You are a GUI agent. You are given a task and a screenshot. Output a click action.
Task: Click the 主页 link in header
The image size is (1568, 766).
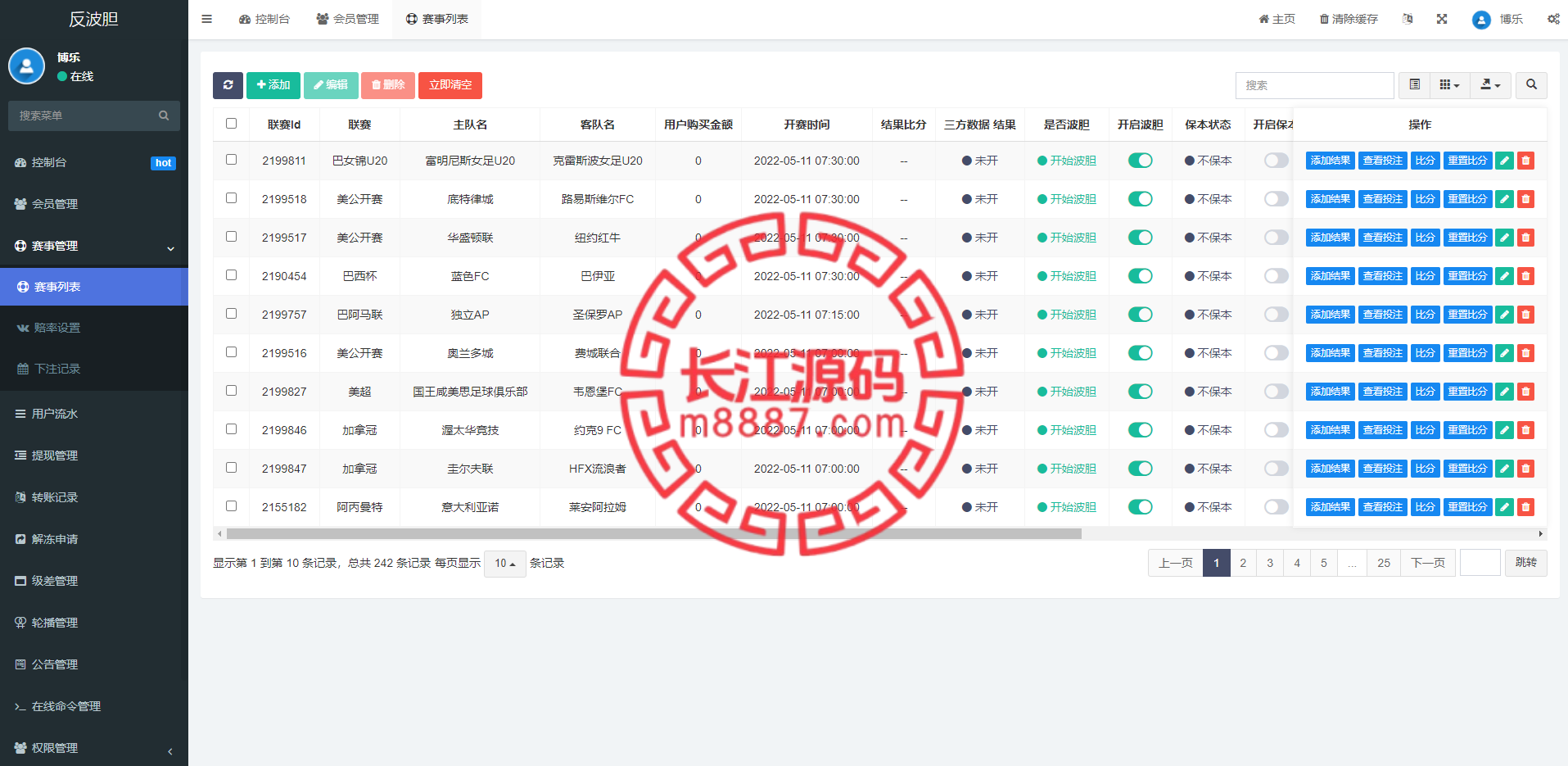click(1277, 19)
